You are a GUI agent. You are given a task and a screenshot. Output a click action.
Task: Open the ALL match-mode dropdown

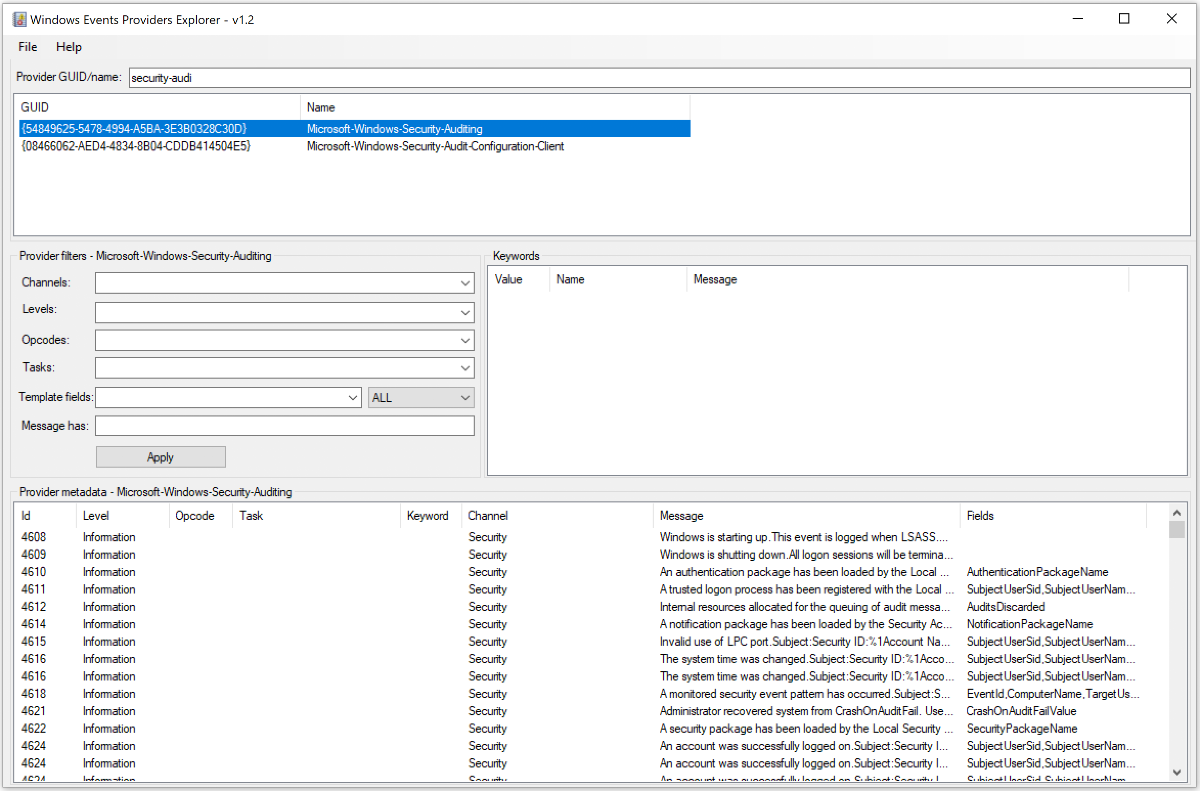(x=421, y=397)
